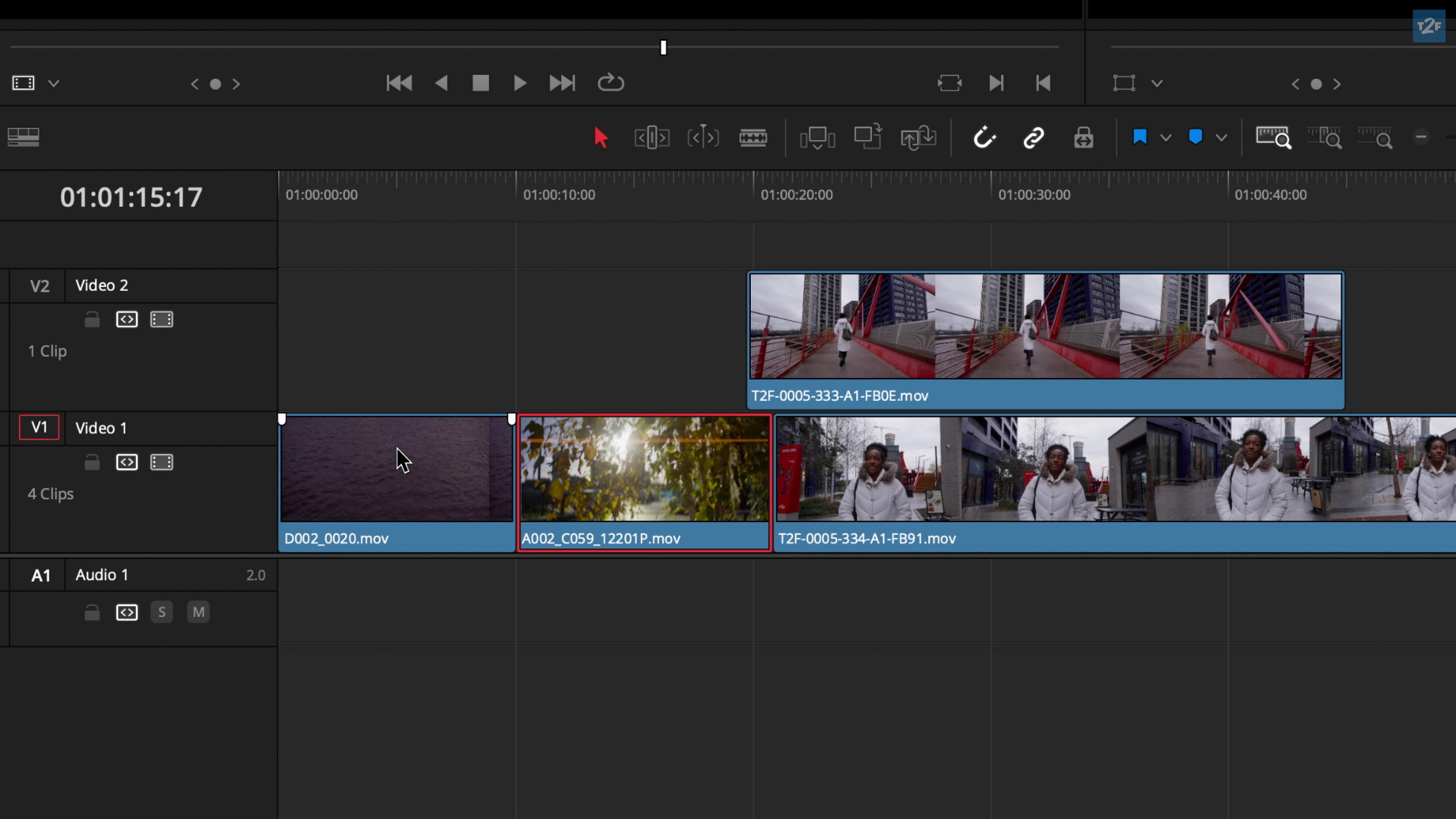1456x819 pixels.
Task: Click the Overwrite Clip icon
Action: (x=868, y=137)
